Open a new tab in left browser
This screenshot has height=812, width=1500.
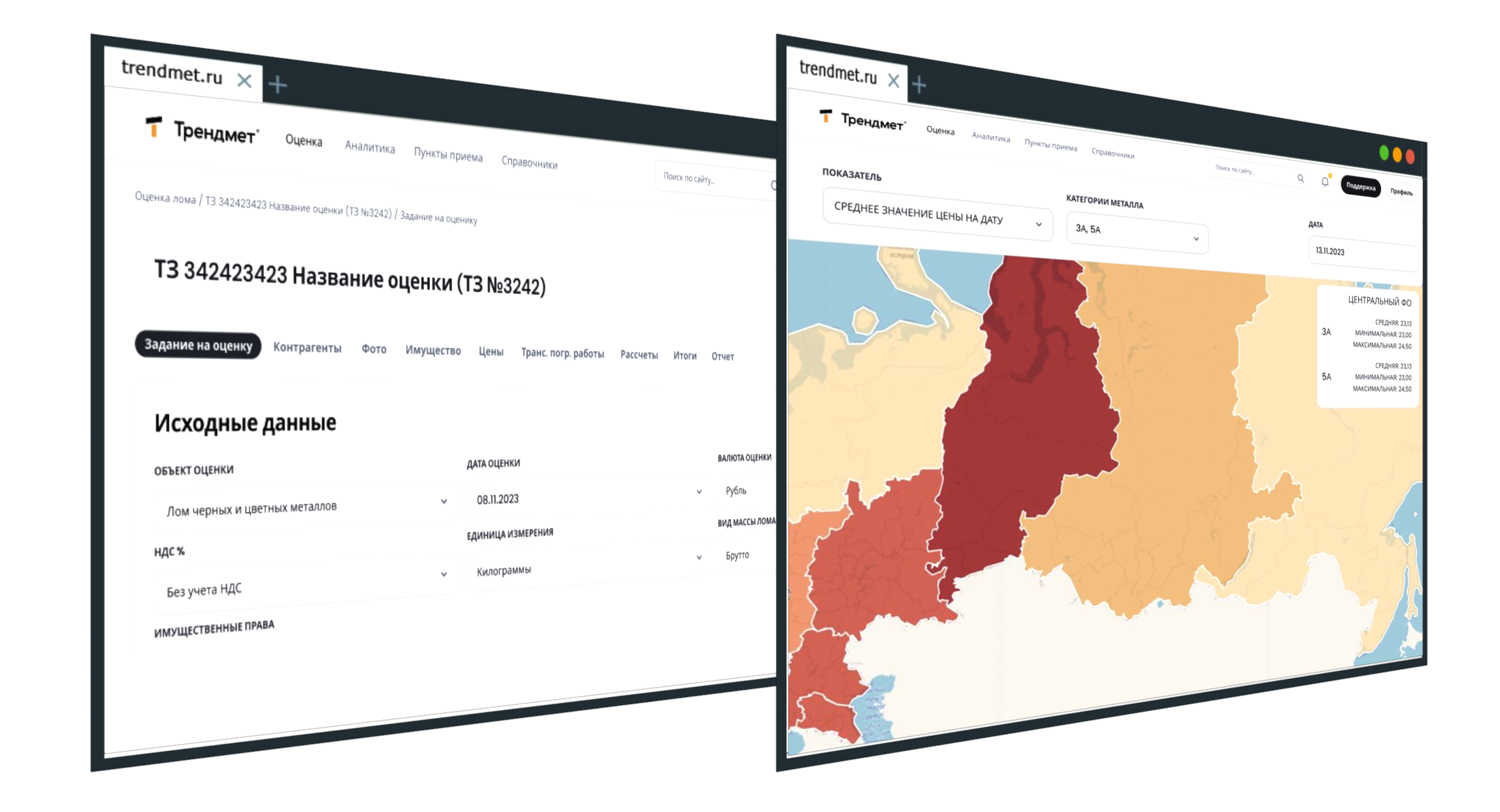point(277,84)
